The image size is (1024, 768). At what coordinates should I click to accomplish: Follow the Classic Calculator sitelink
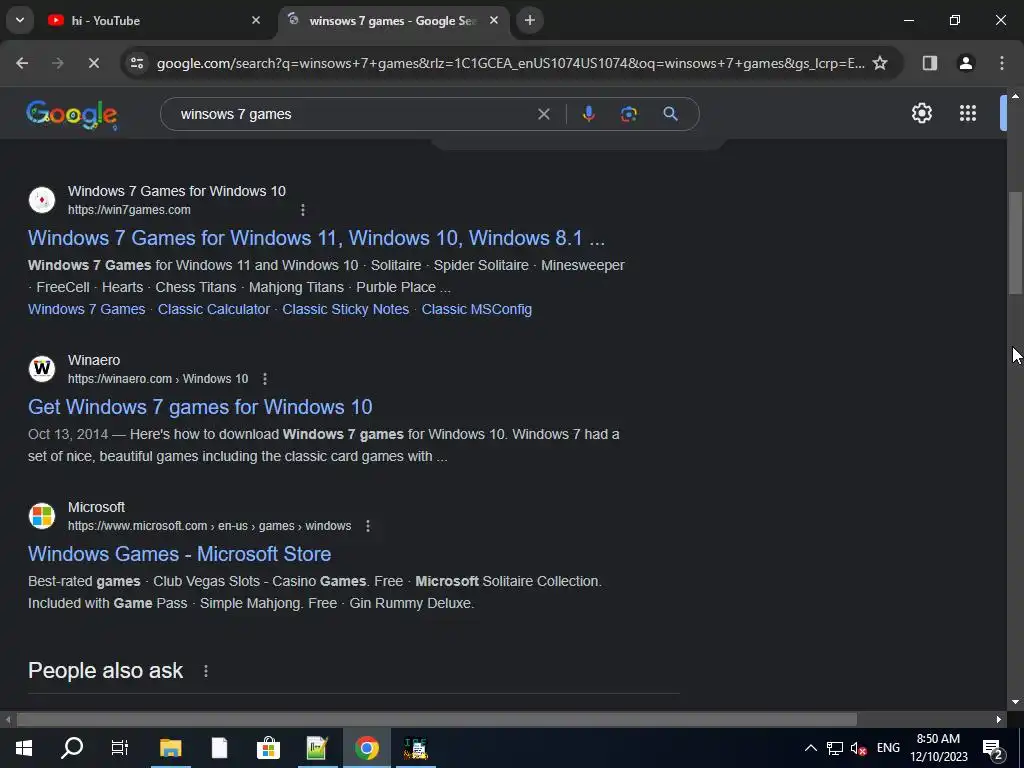click(x=214, y=309)
